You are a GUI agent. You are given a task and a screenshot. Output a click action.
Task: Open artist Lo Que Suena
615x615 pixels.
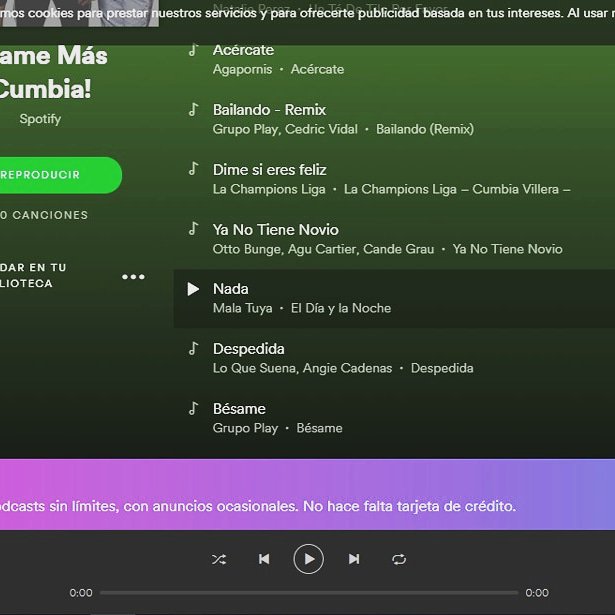255,368
